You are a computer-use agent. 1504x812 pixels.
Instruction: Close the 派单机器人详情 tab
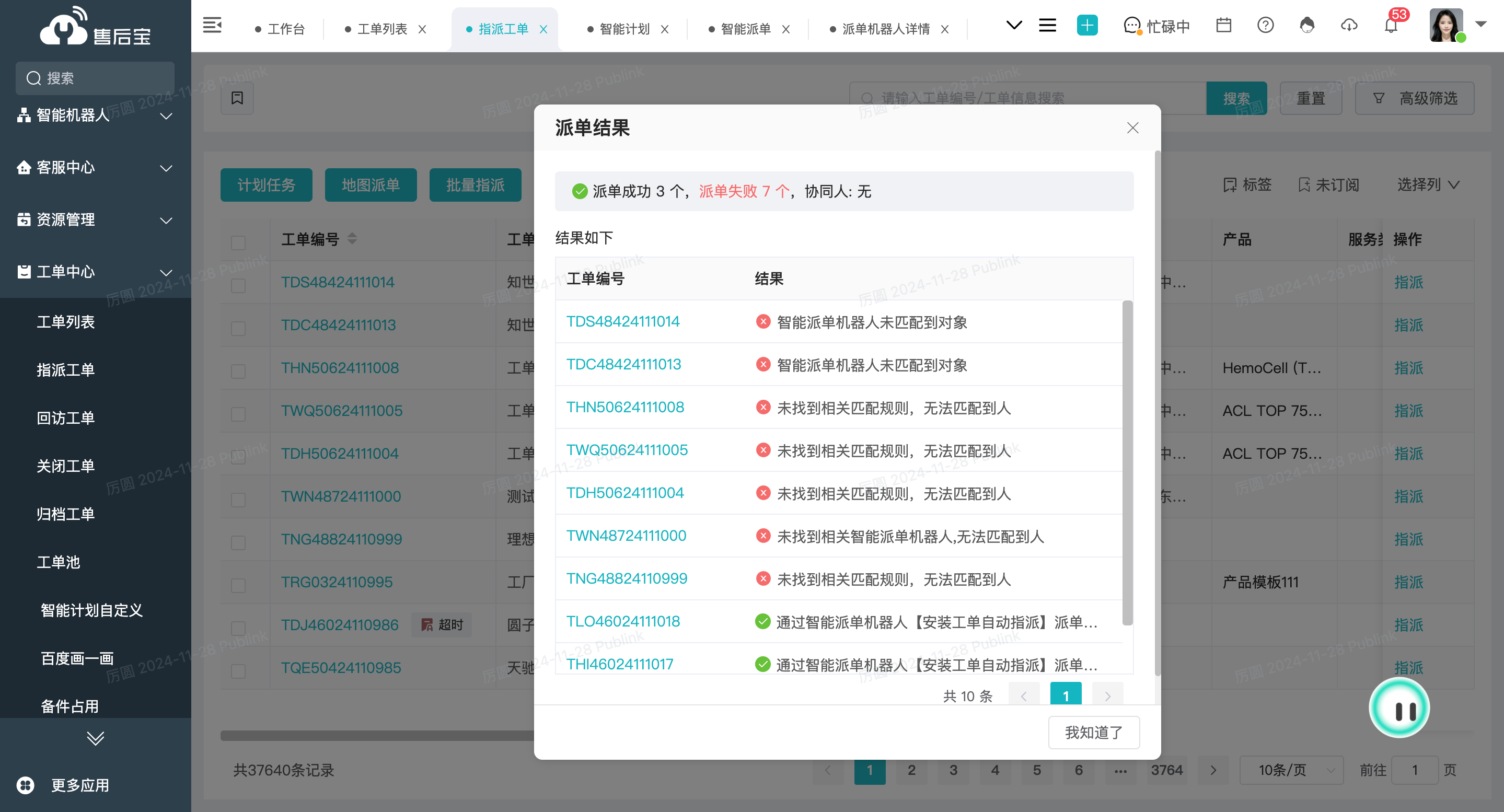point(945,29)
